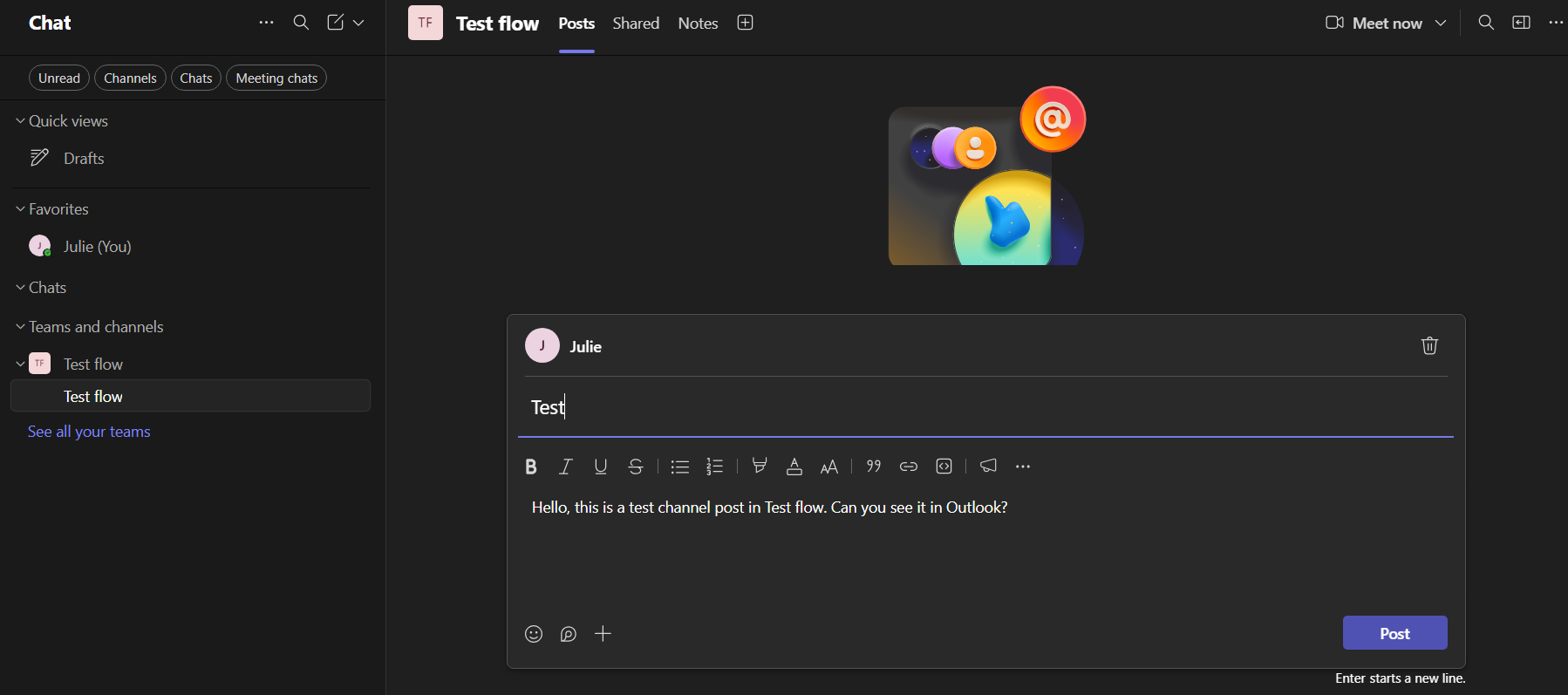This screenshot has height=695, width=1568.
Task: Switch to the Shared tab
Action: pyautogui.click(x=636, y=24)
